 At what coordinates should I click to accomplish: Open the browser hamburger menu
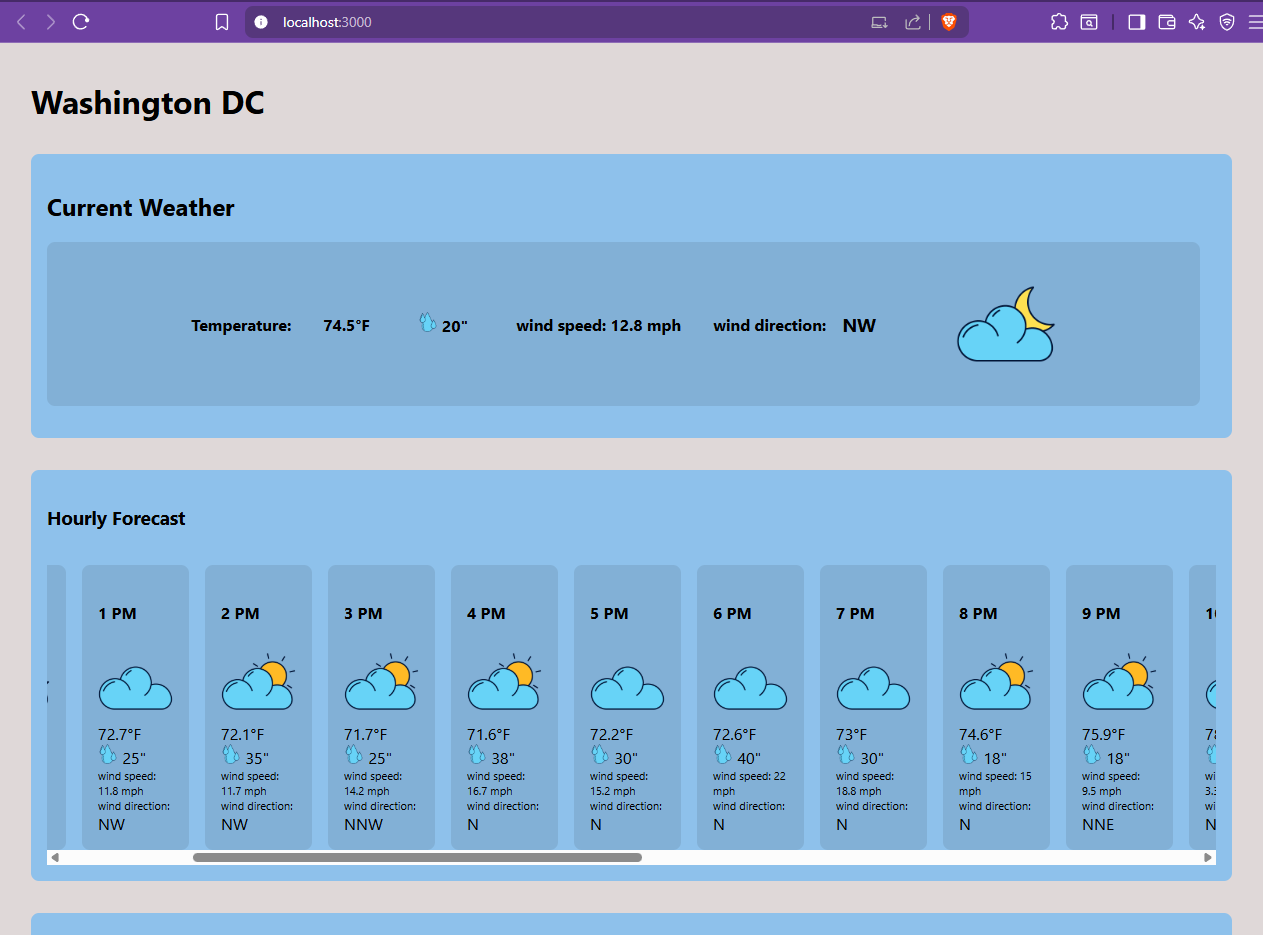click(x=1255, y=22)
